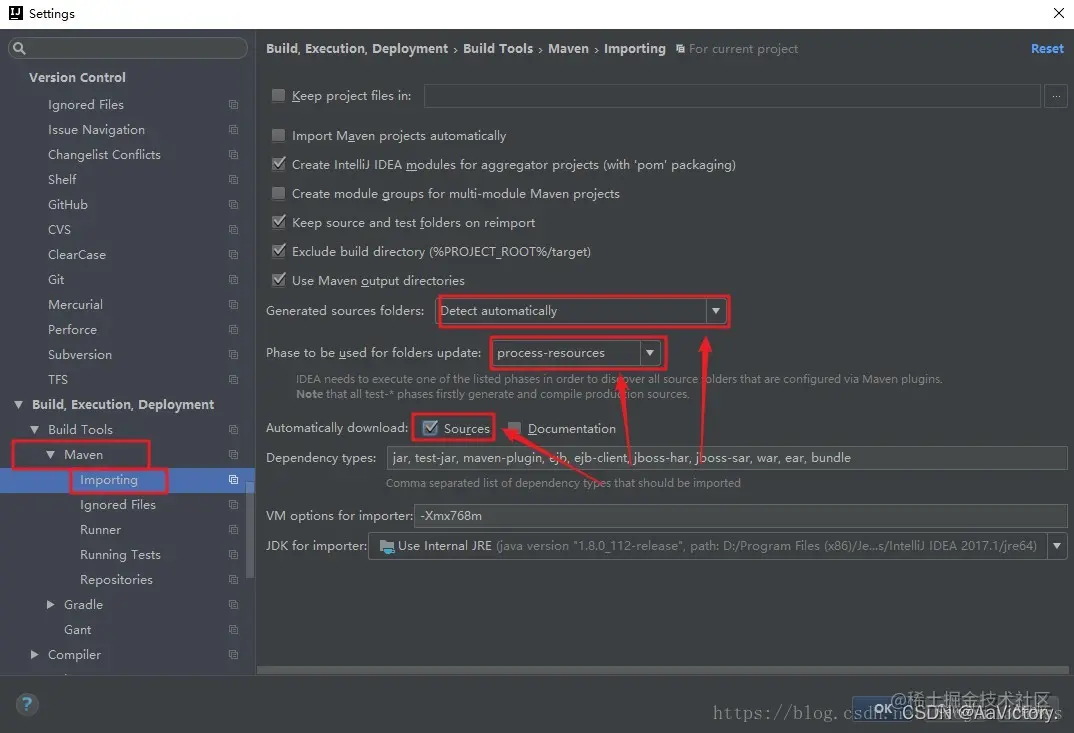The width and height of the screenshot is (1074, 733).
Task: Click the IntelliJ IDEA logo in title bar
Action: click(x=15, y=13)
